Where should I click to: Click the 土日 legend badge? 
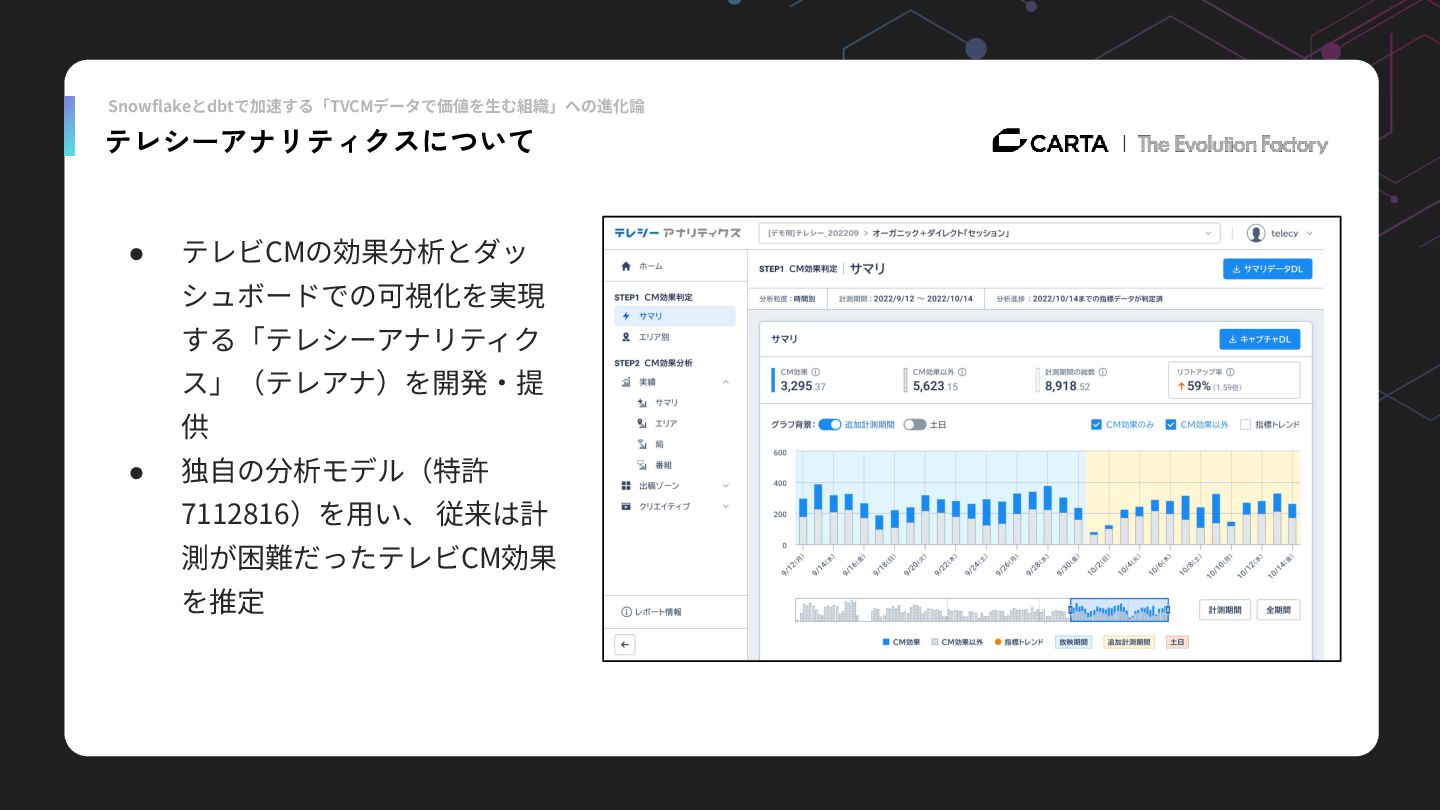coord(1177,642)
